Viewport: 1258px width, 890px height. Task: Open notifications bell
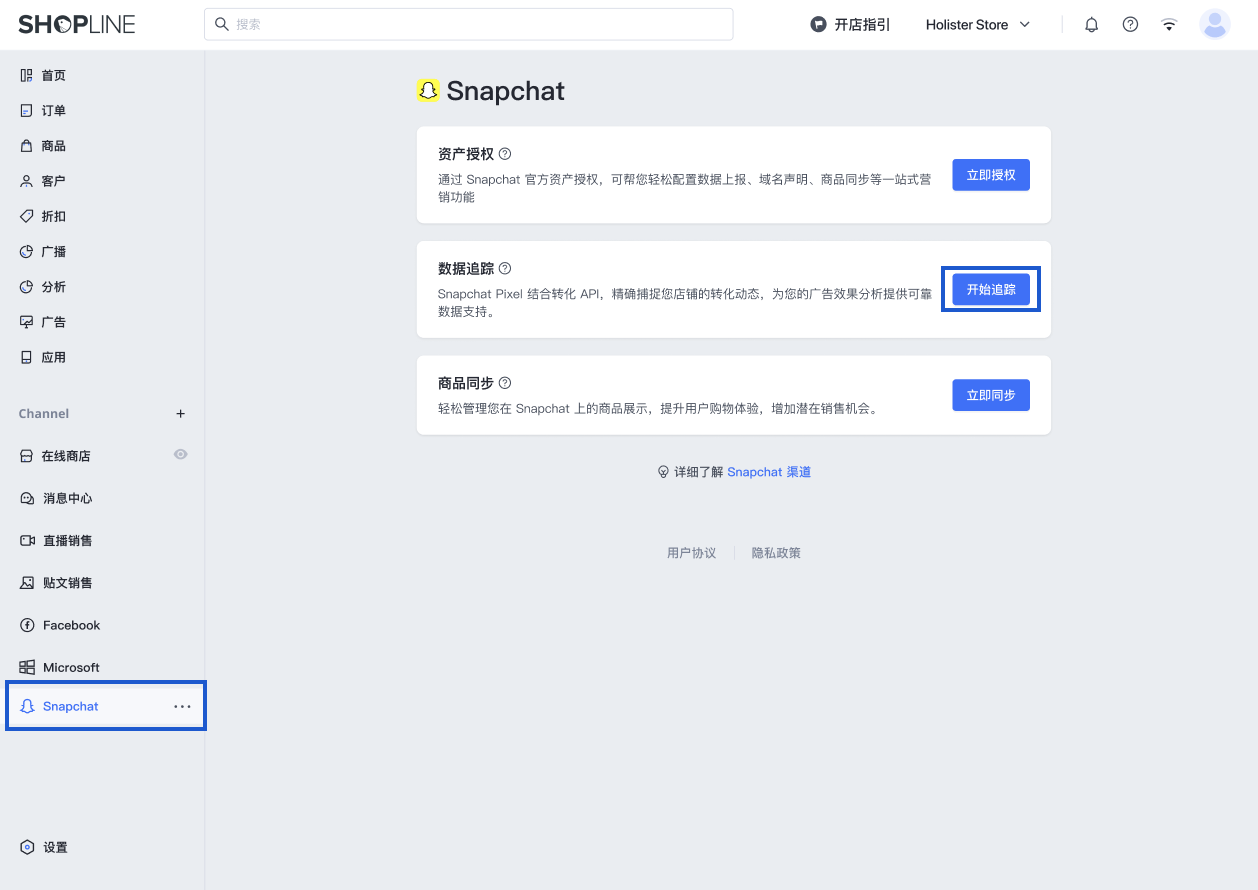pyautogui.click(x=1092, y=24)
